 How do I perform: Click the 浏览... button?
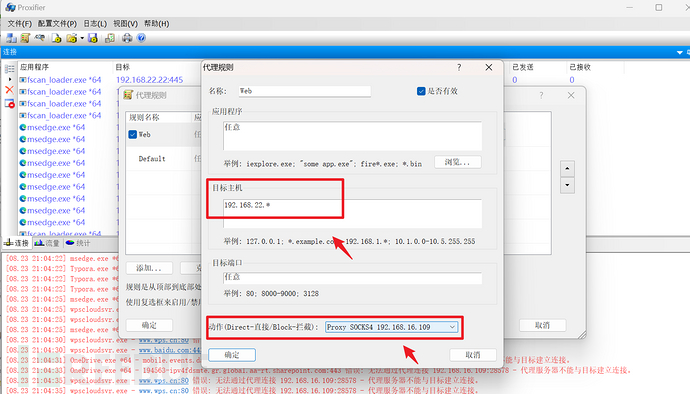tap(458, 162)
